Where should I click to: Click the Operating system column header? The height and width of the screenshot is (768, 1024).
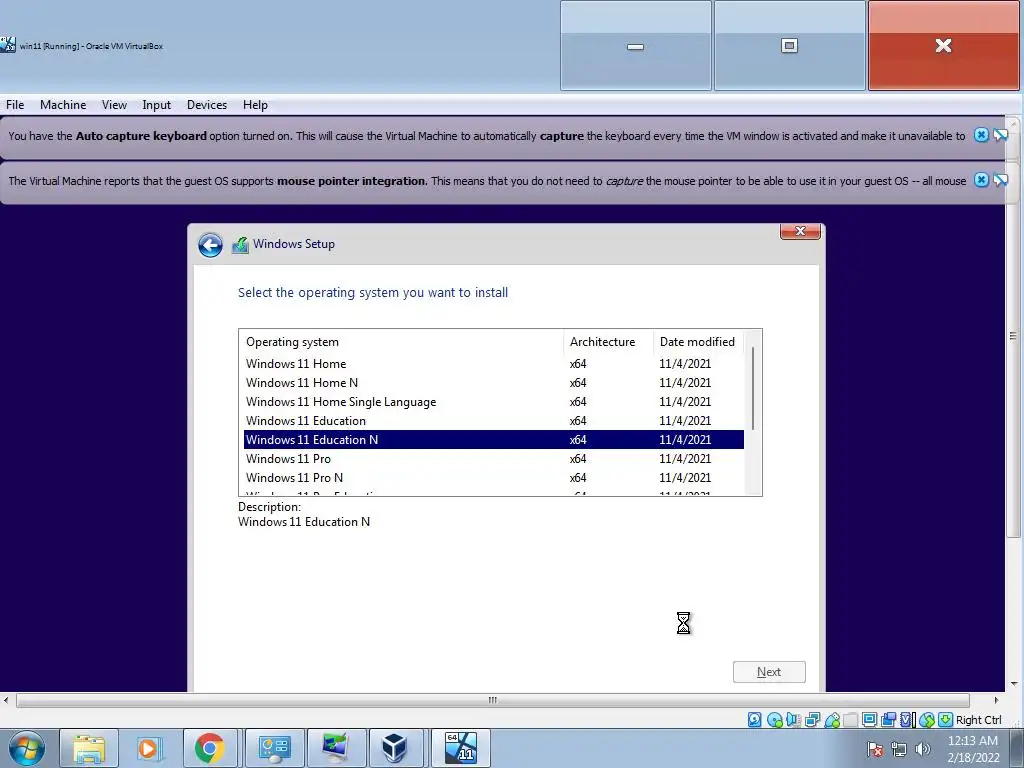point(401,342)
